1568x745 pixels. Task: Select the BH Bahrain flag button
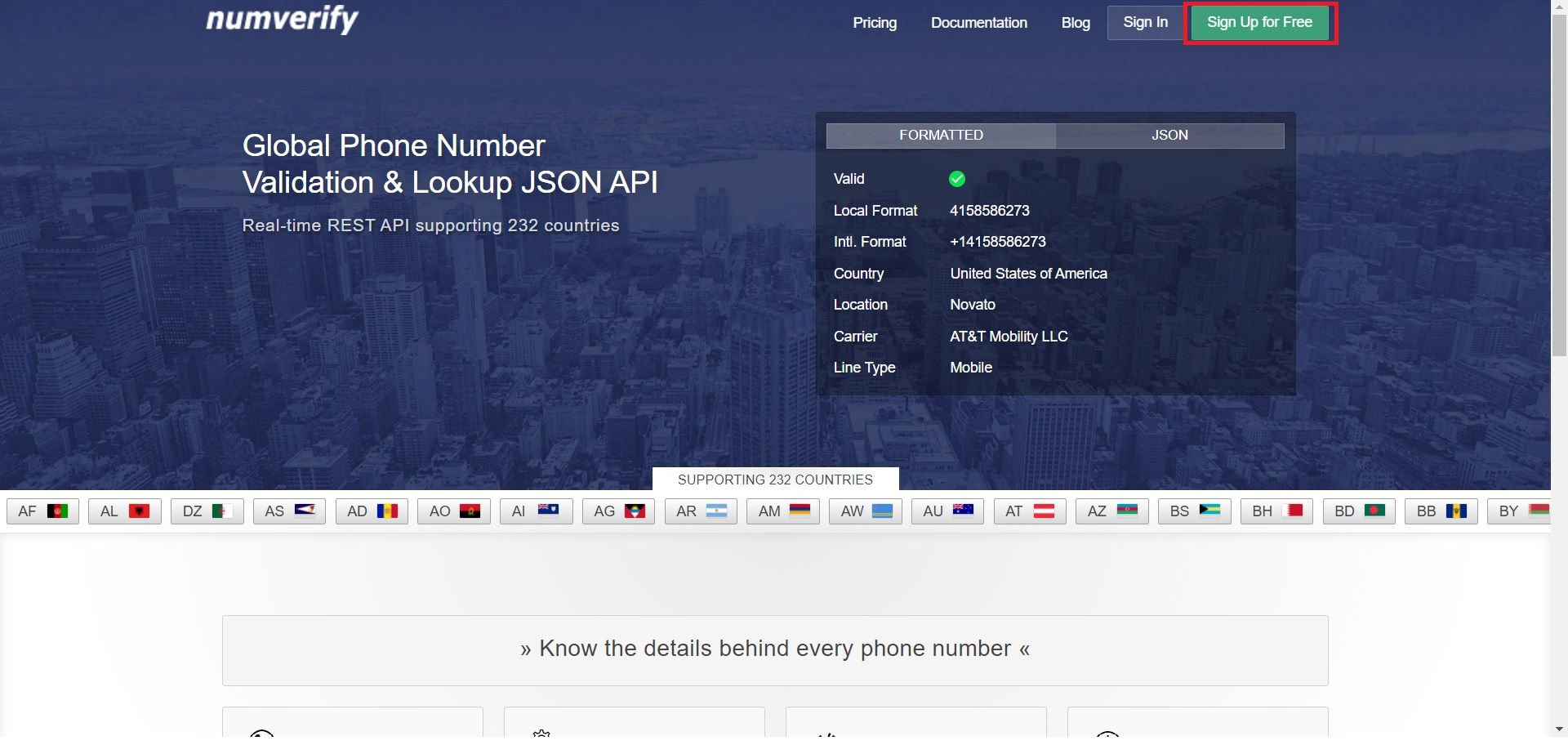1277,511
